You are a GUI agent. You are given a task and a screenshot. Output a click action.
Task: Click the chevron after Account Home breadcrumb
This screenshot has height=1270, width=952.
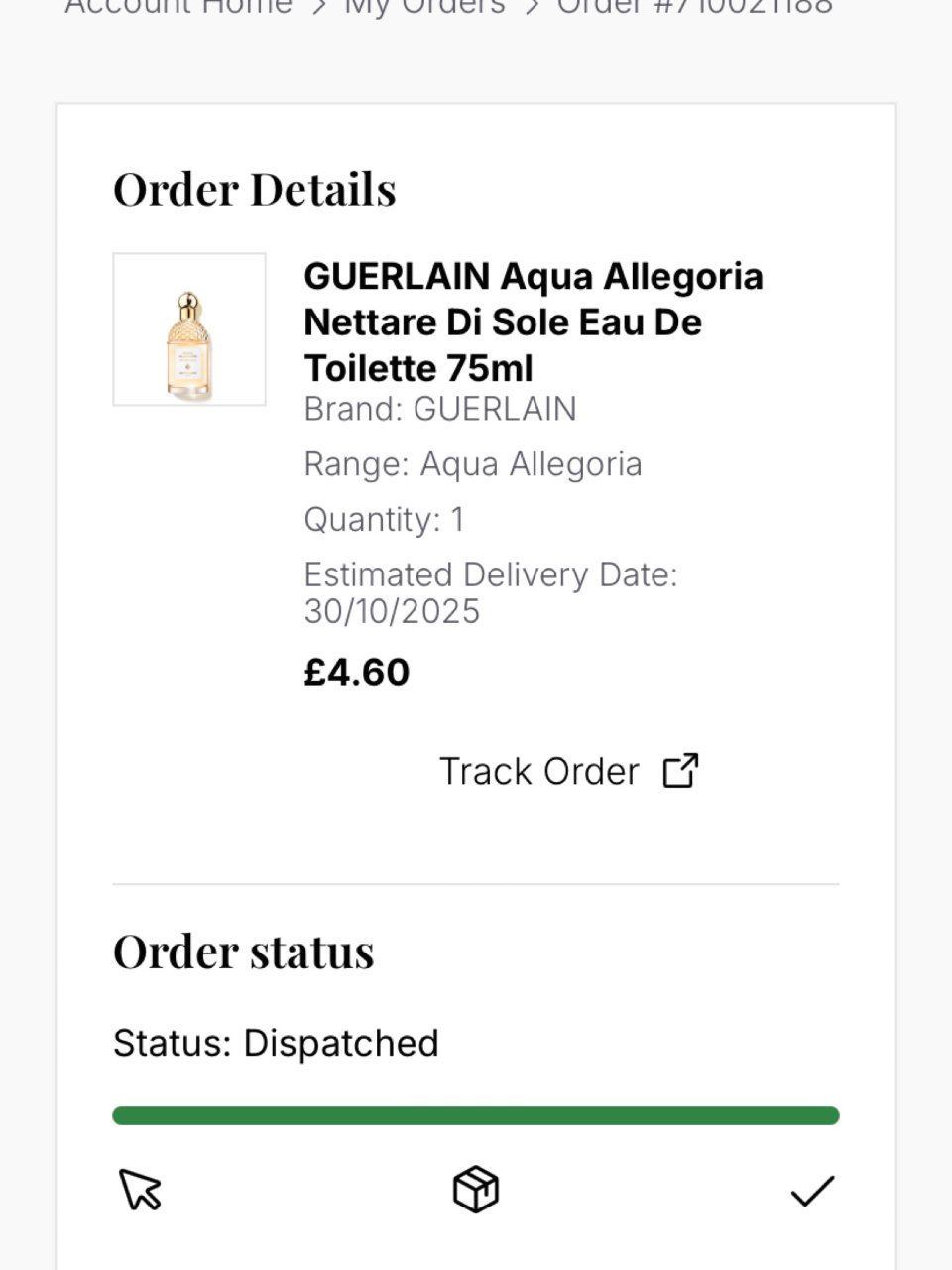coord(318,6)
